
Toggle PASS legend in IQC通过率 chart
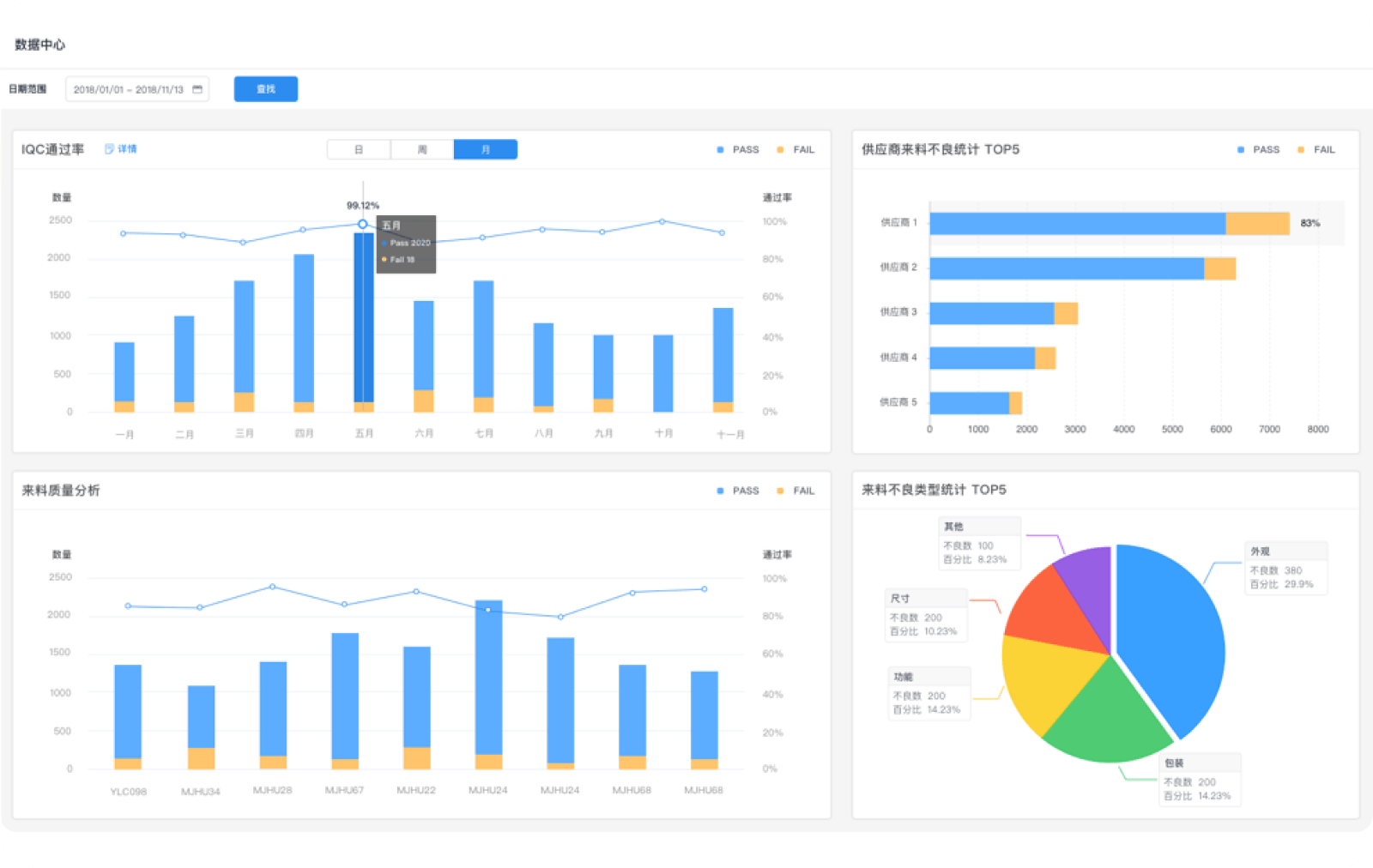pyautogui.click(x=738, y=150)
